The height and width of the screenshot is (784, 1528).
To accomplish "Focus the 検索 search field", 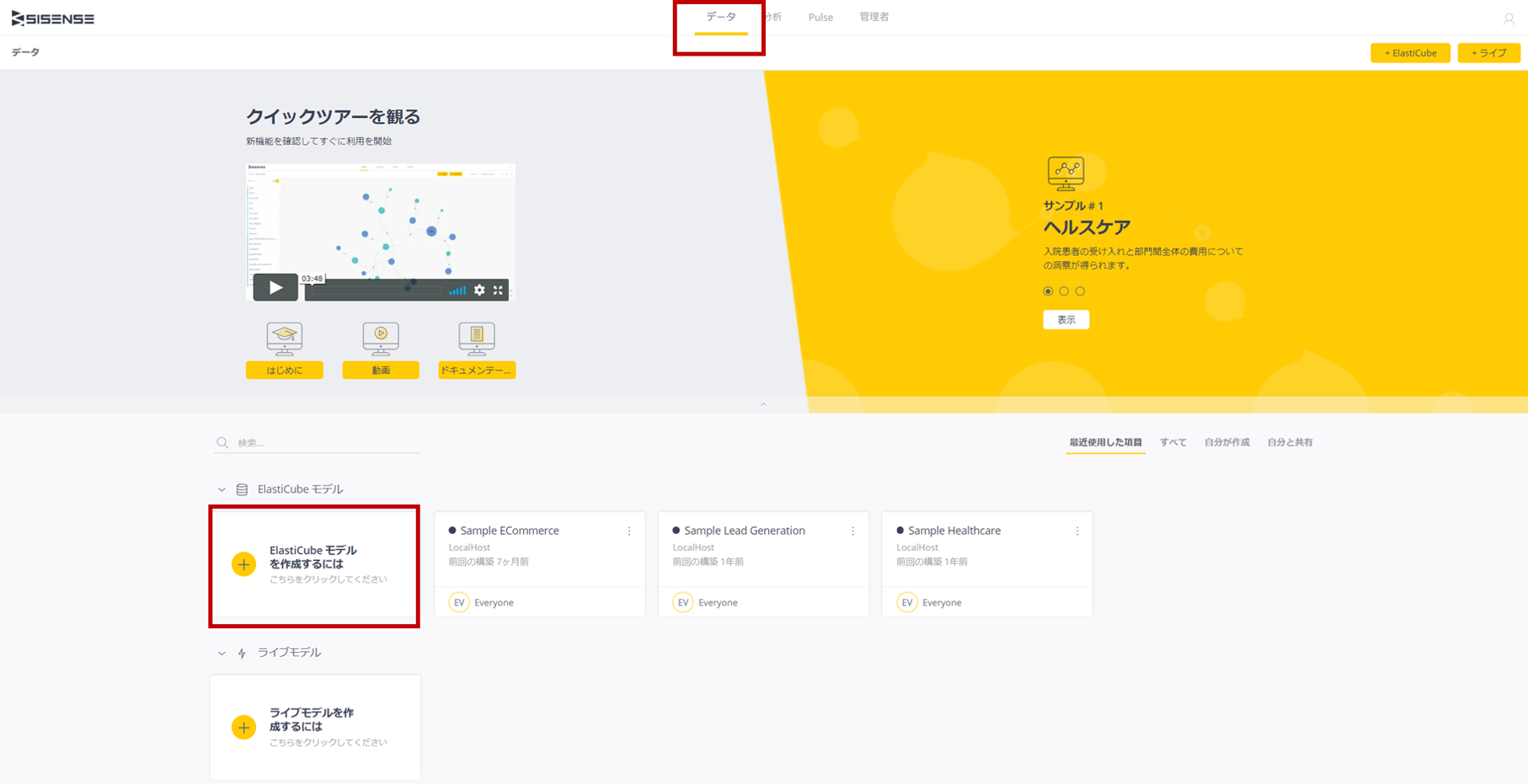I will [x=318, y=442].
